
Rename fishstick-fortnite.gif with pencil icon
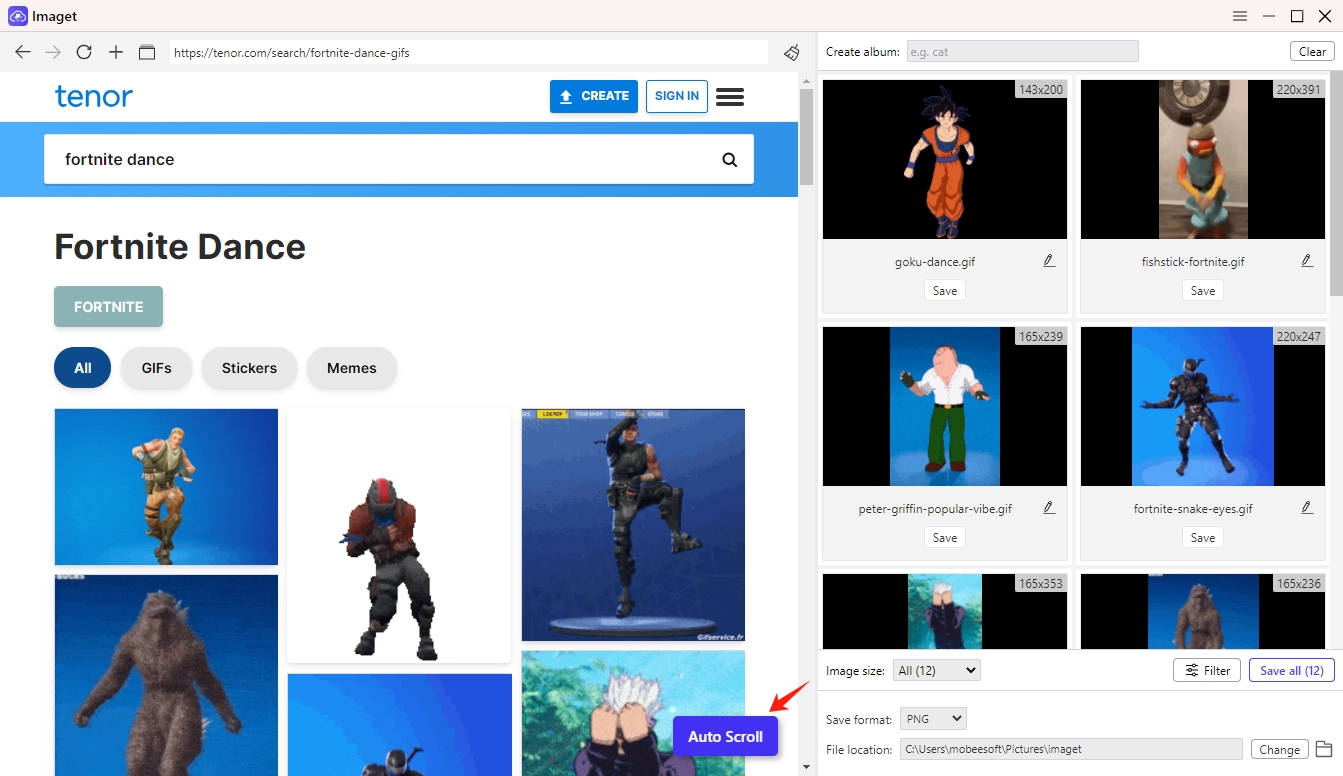(x=1307, y=261)
